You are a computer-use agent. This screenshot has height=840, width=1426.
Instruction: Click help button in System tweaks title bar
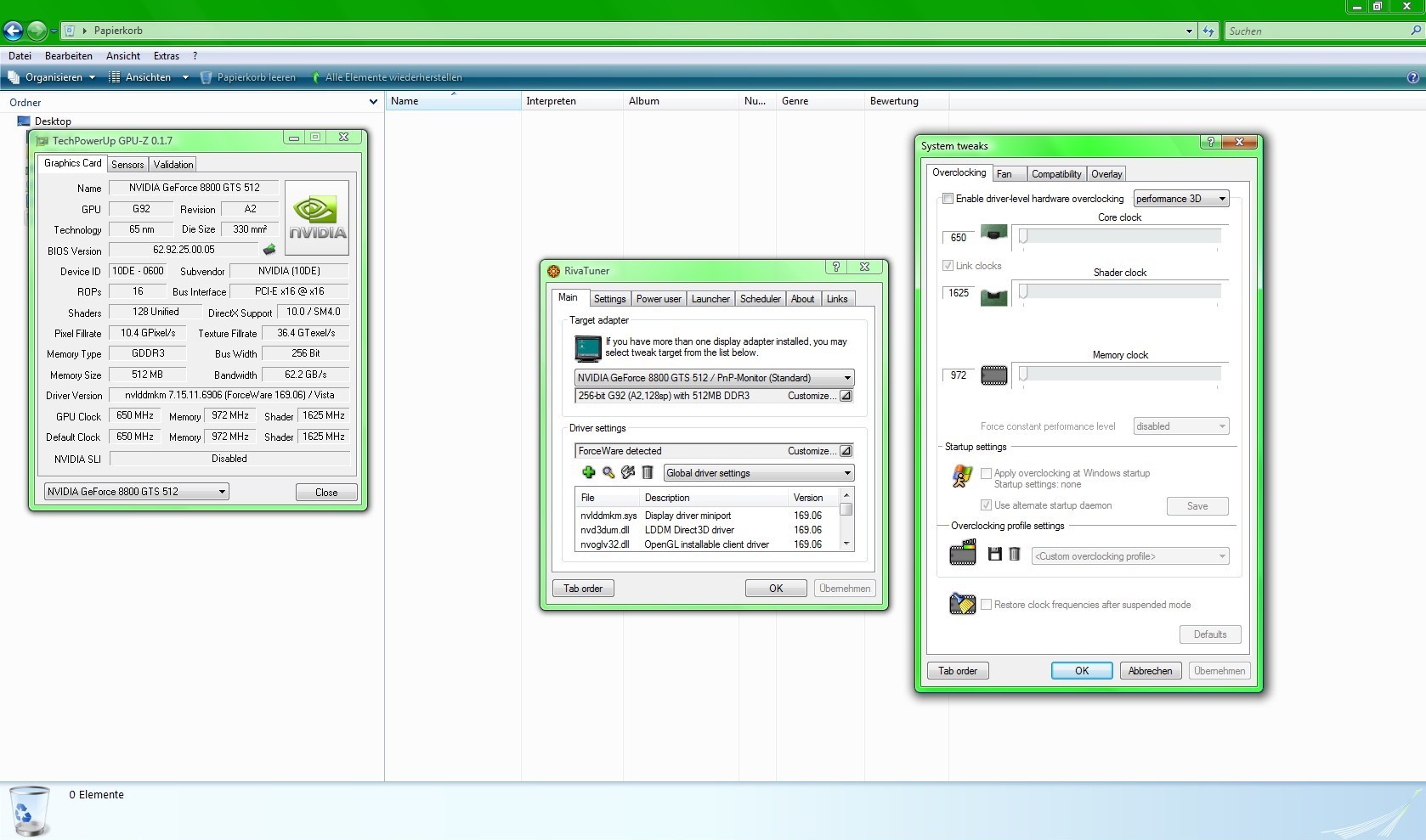(x=1211, y=142)
